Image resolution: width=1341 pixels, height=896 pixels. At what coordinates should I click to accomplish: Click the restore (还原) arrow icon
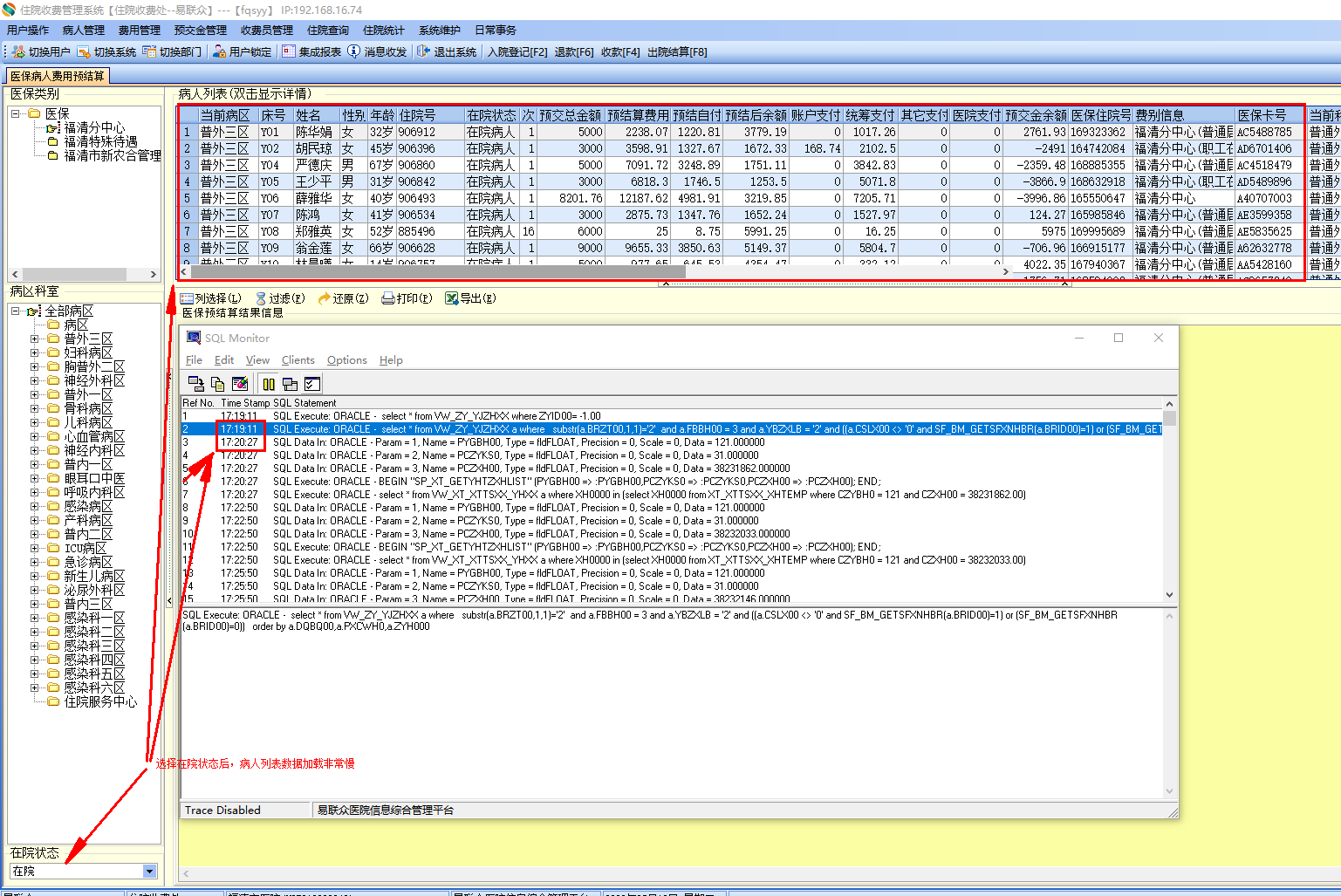[325, 298]
